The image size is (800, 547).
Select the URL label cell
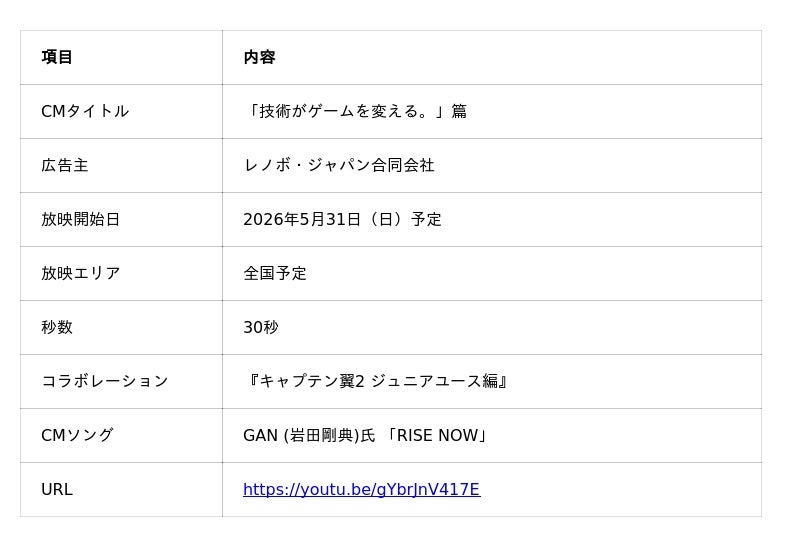pos(121,489)
